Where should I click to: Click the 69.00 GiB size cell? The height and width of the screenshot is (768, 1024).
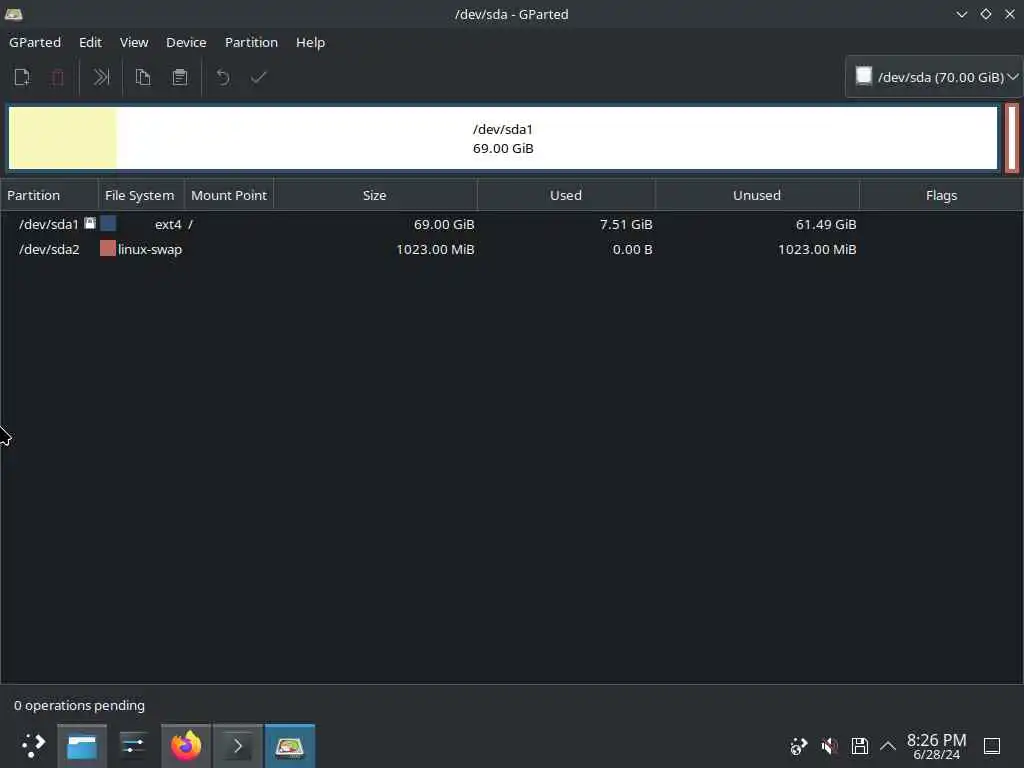point(444,225)
